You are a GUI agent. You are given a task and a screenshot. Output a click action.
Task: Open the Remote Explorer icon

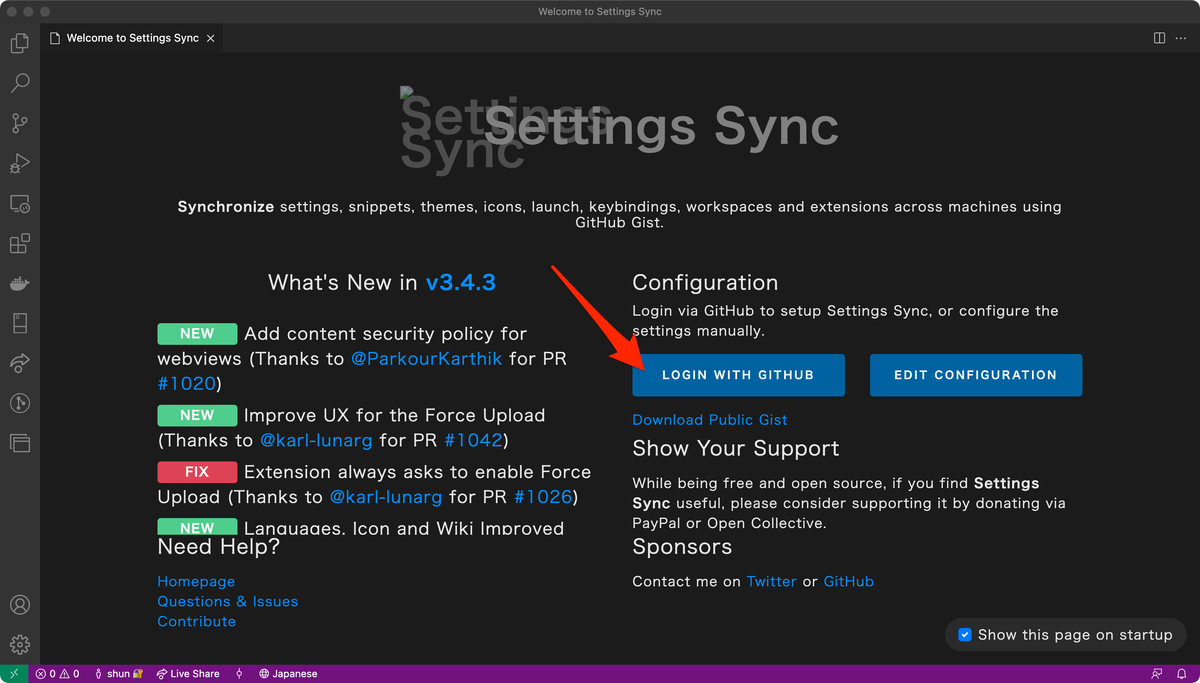tap(19, 204)
